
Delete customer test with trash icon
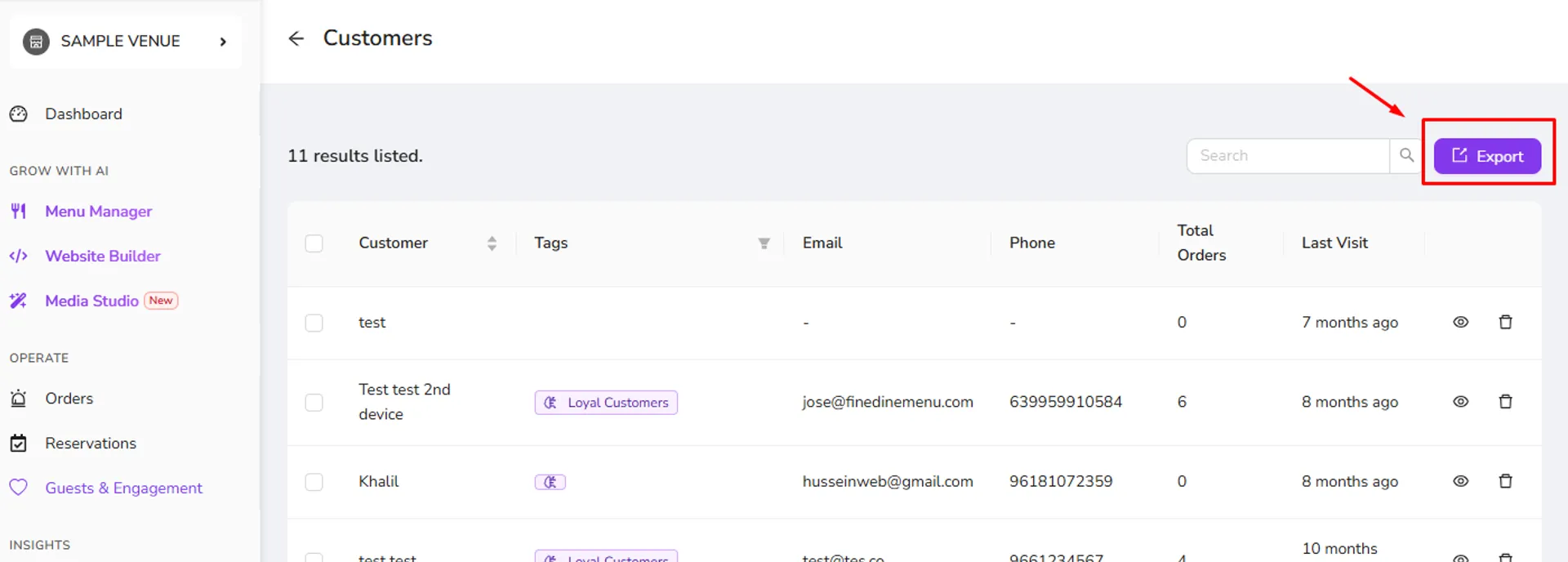[x=1506, y=323]
